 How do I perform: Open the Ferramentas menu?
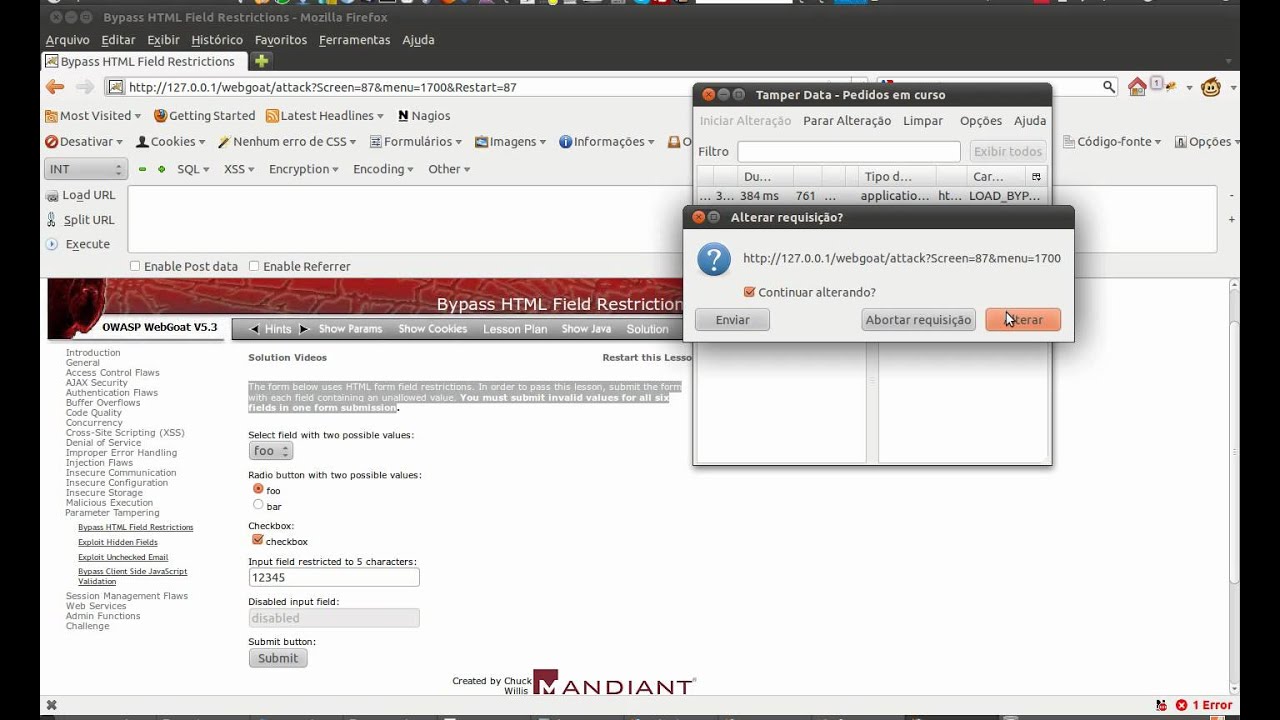point(355,40)
